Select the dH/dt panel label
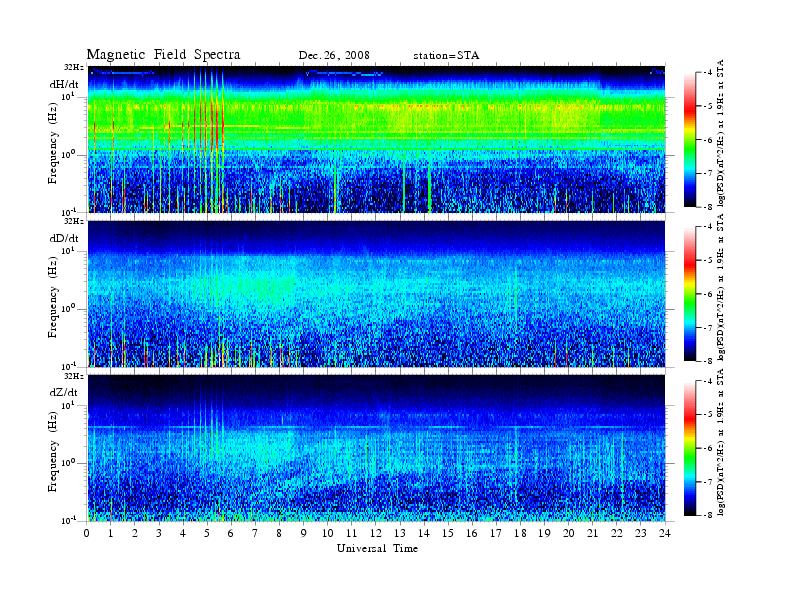 64,84
